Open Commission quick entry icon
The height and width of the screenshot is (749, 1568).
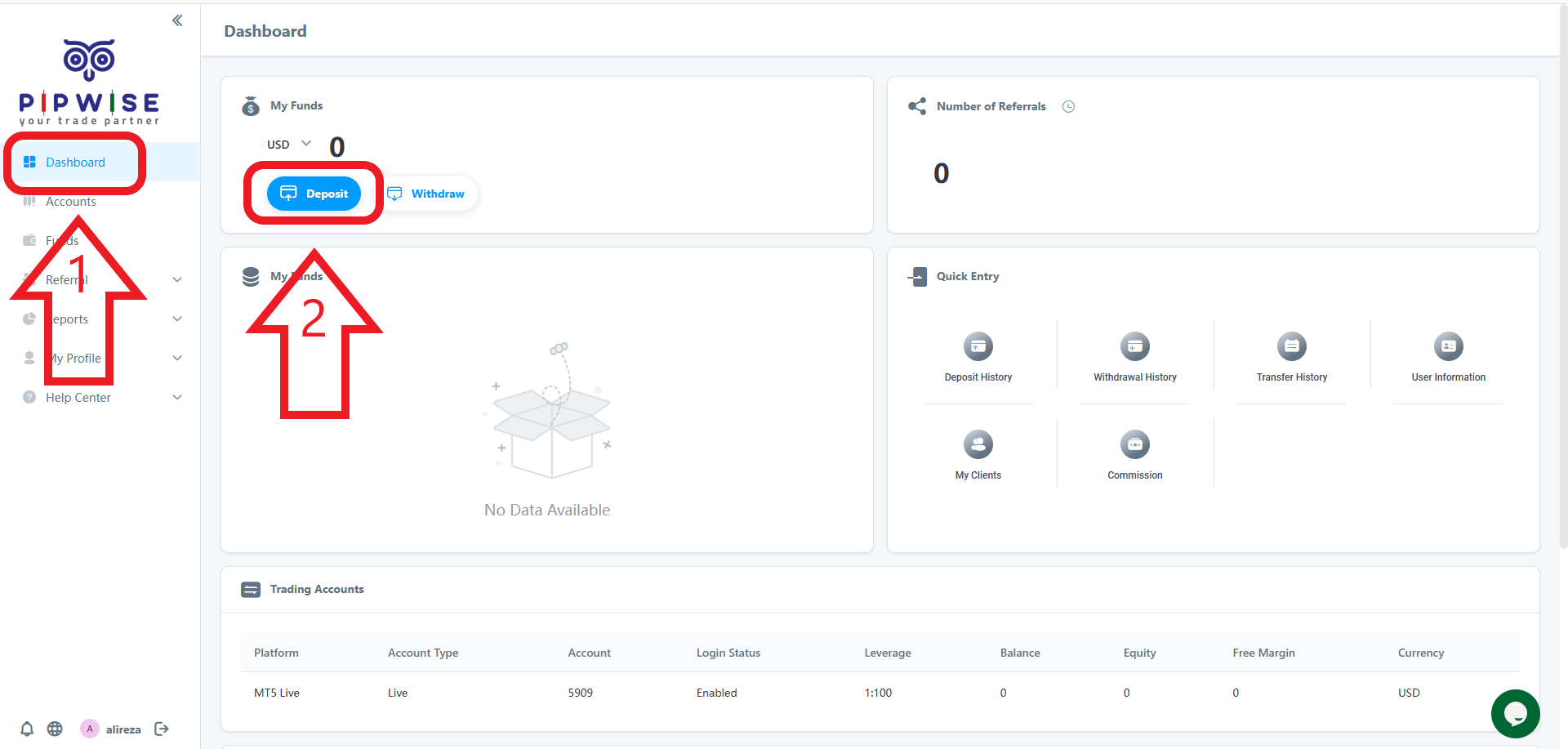(1135, 444)
